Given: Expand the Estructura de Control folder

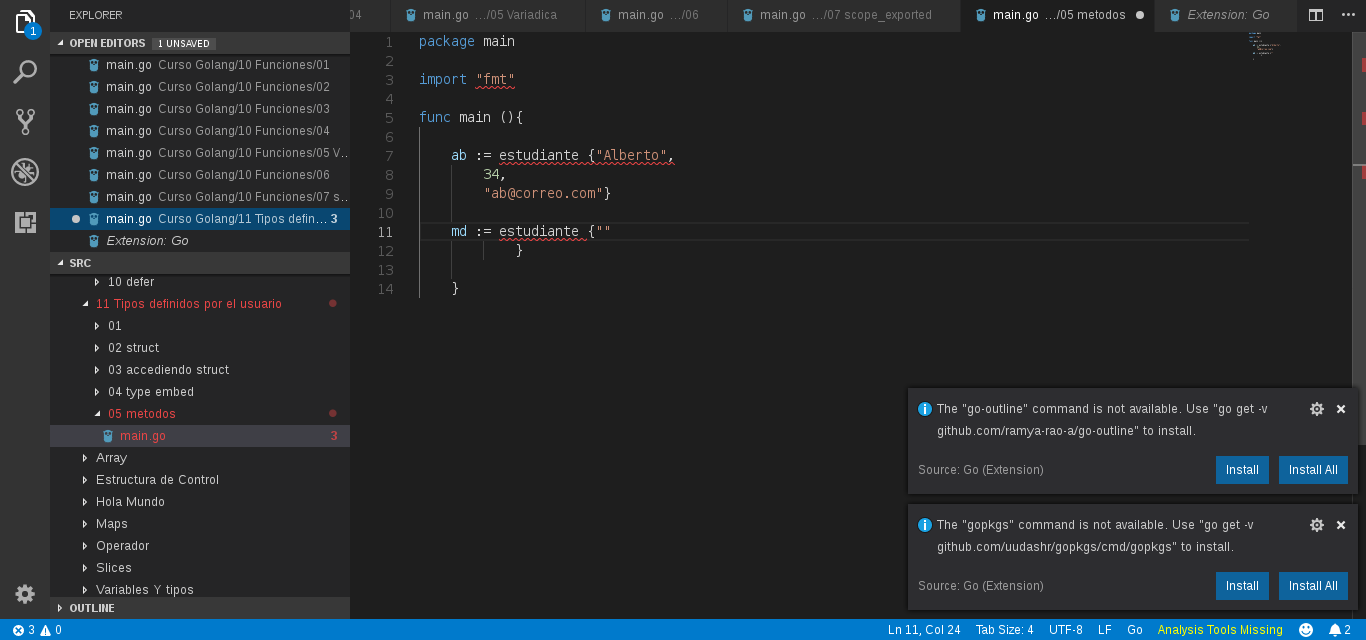Looking at the screenshot, I should (85, 480).
